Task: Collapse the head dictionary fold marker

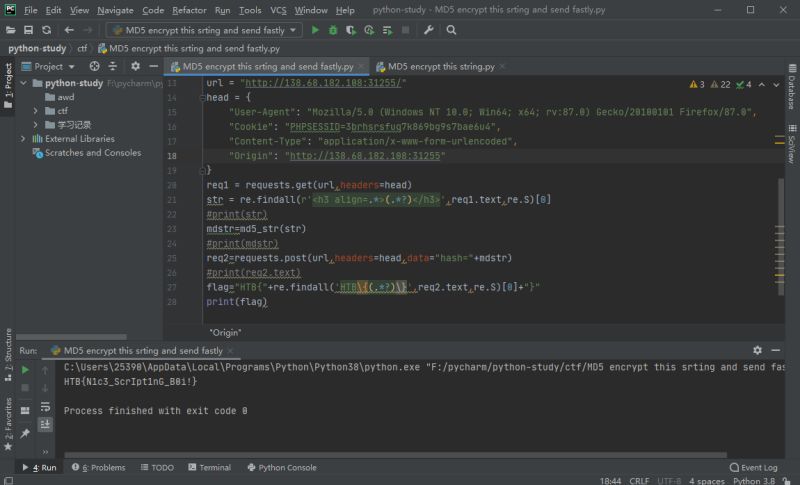Action: click(202, 97)
